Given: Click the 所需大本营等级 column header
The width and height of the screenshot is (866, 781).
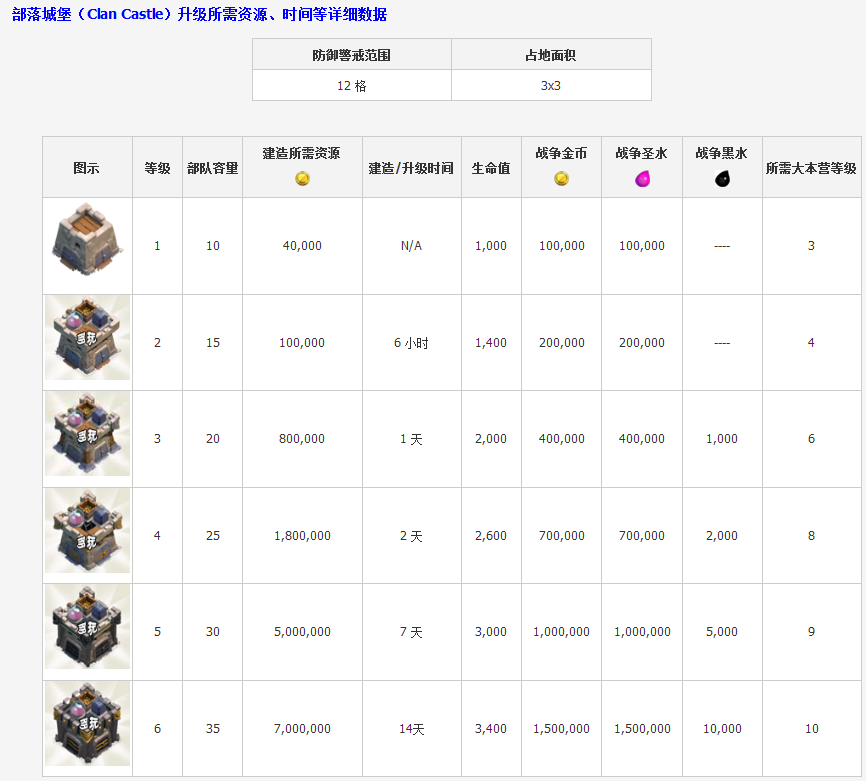Looking at the screenshot, I should click(811, 167).
